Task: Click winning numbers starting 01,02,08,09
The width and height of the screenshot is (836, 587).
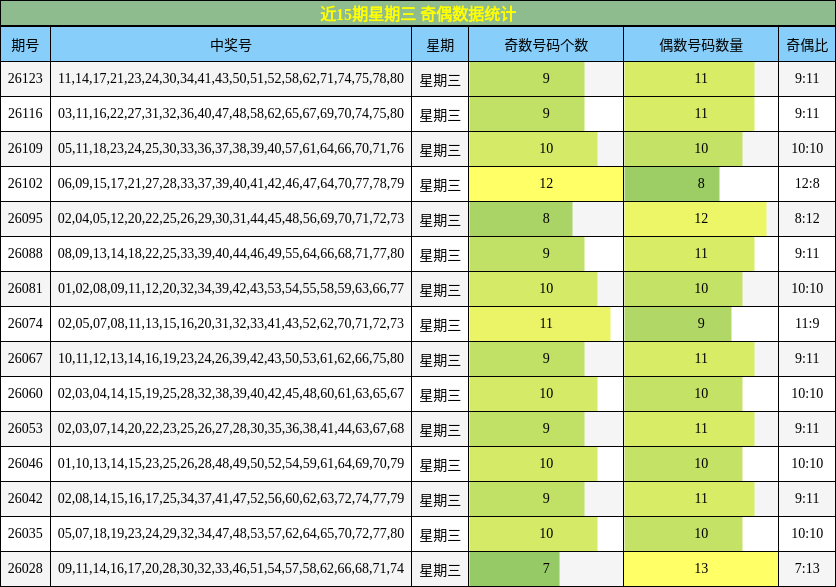Action: (x=231, y=288)
